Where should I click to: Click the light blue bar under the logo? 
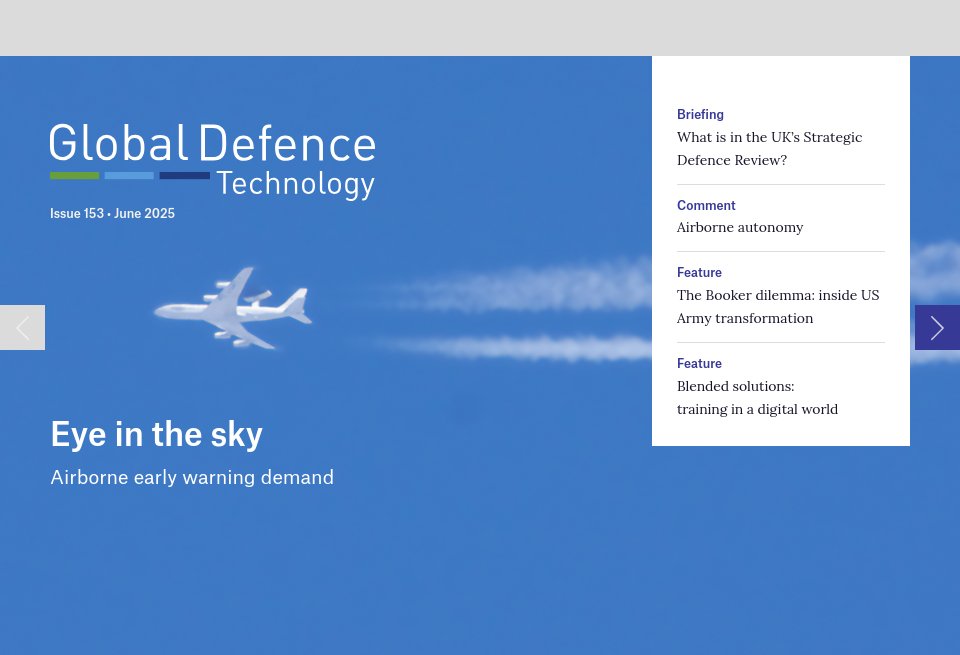pyautogui.click(x=129, y=175)
